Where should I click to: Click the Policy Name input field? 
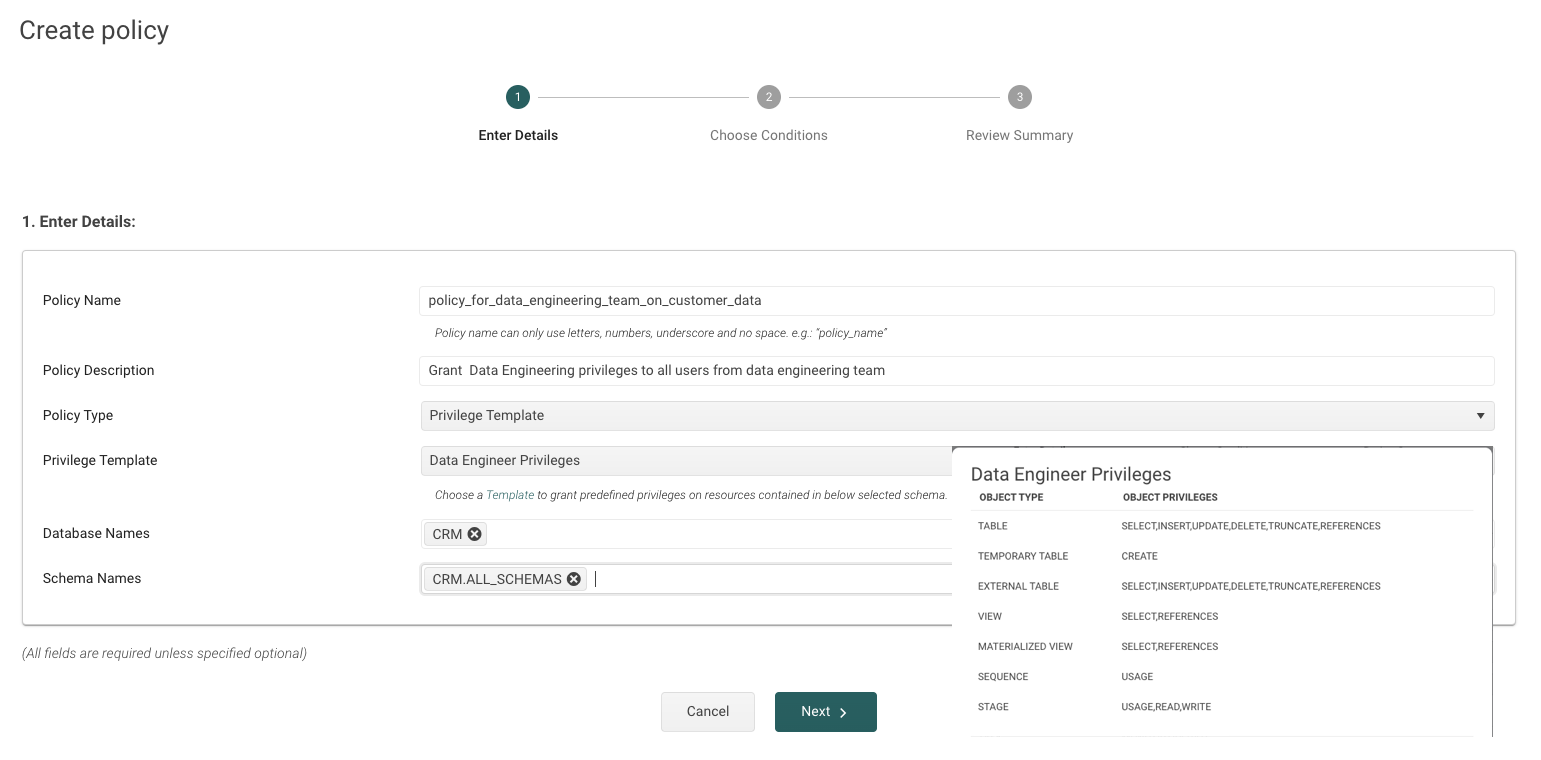[957, 301]
